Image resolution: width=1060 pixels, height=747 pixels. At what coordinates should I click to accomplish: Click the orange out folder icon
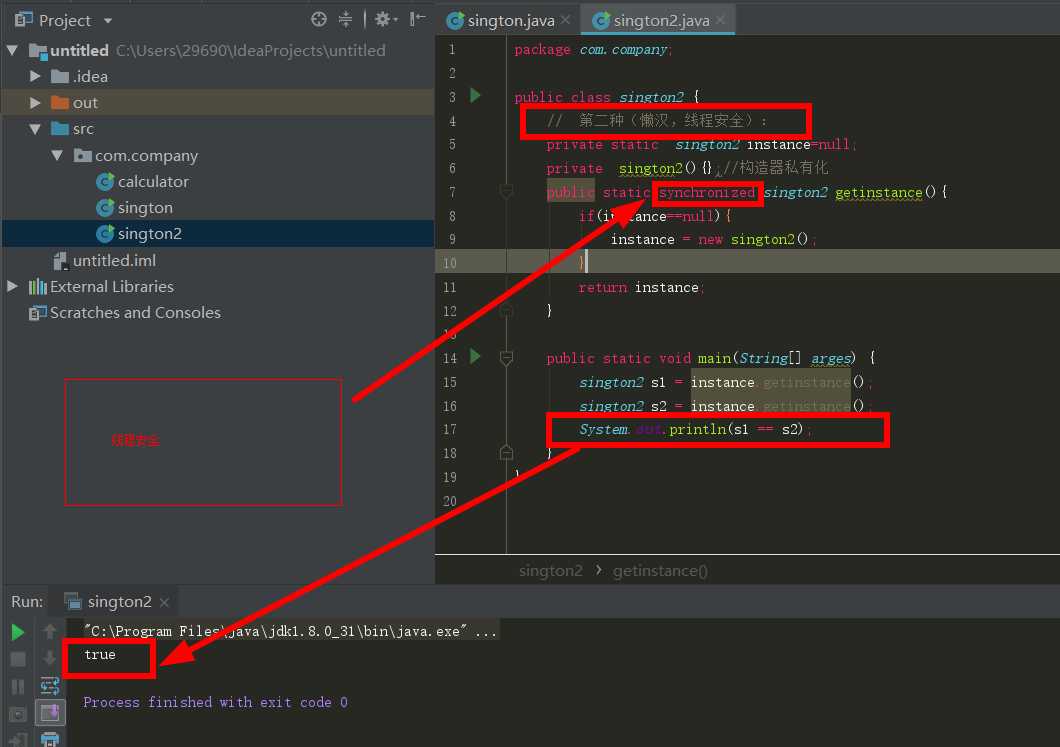point(60,103)
